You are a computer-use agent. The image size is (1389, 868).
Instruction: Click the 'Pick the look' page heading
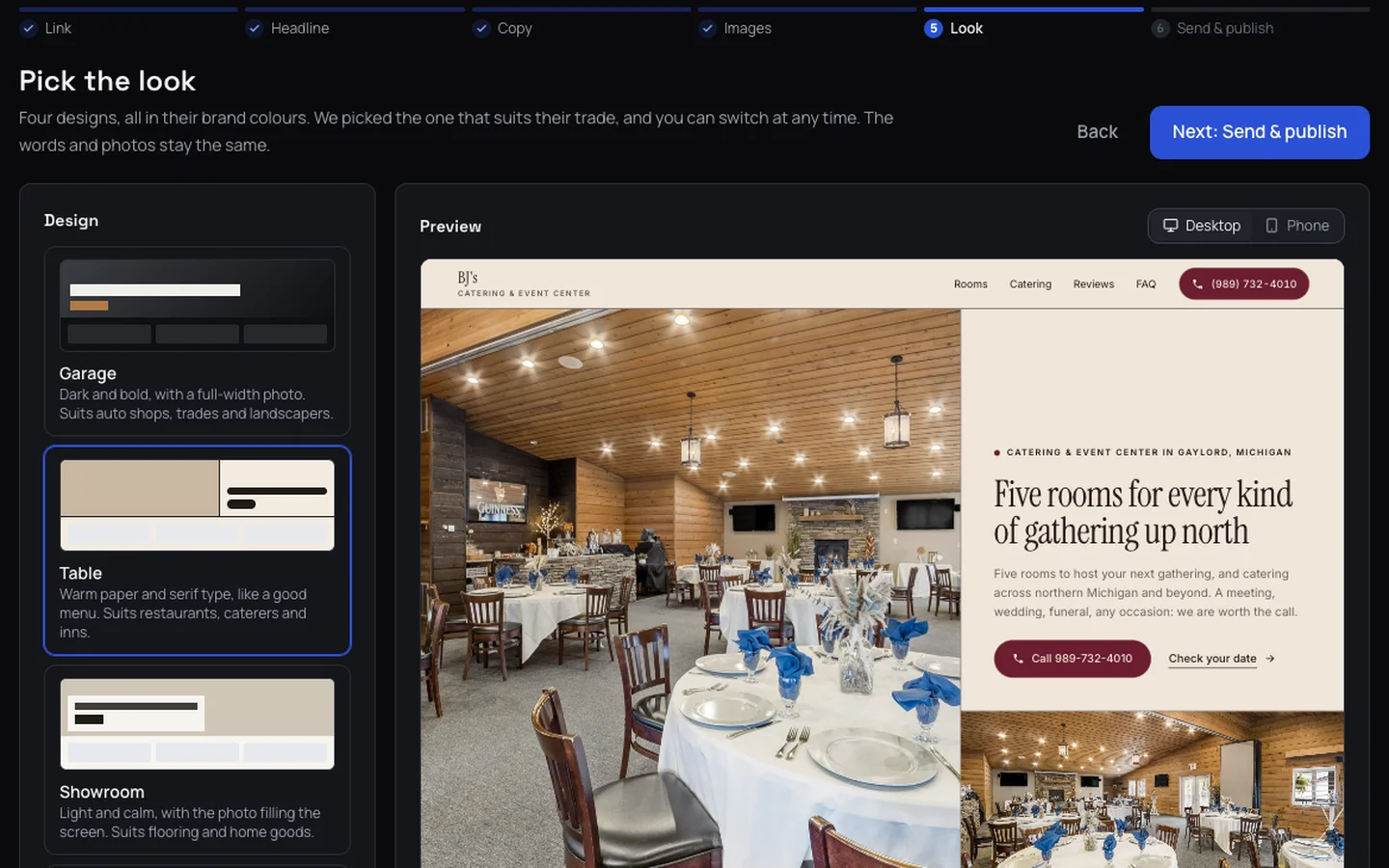tap(107, 81)
